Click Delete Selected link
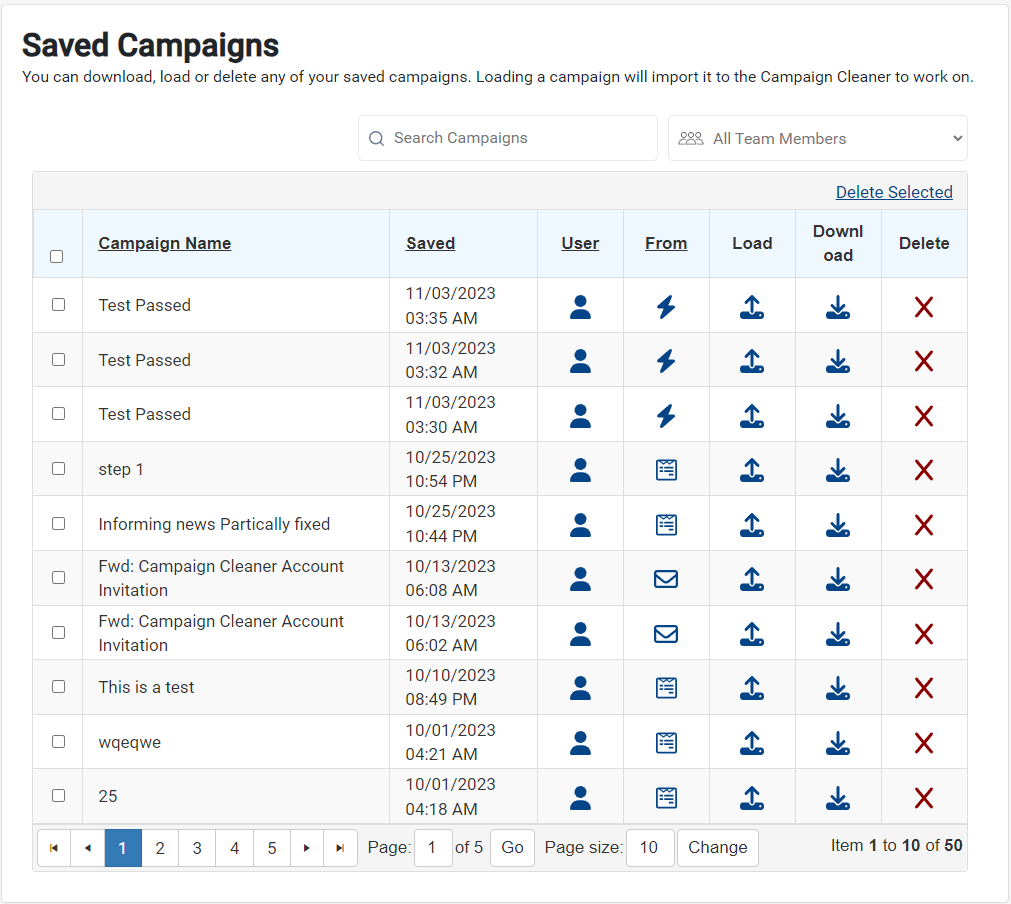Viewport: 1011px width, 904px height. 894,192
